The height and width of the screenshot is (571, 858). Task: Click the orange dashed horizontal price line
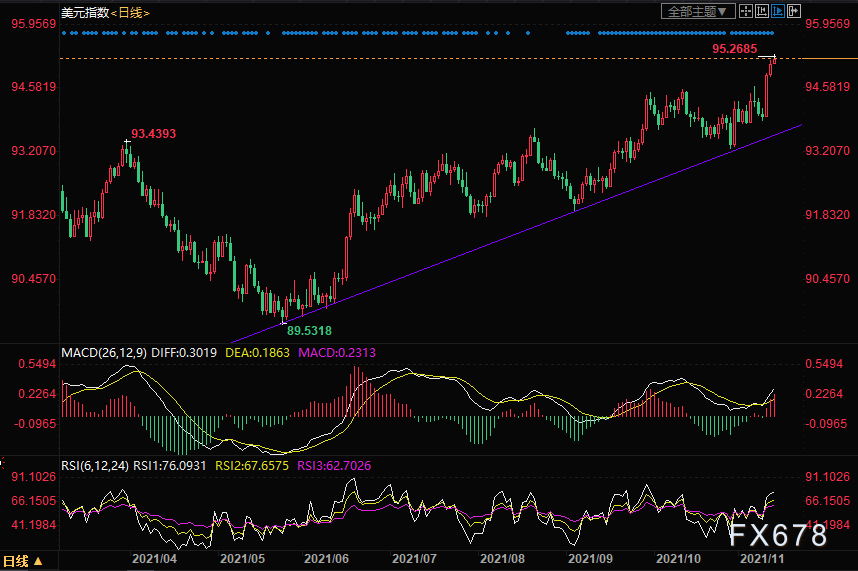tap(400, 59)
